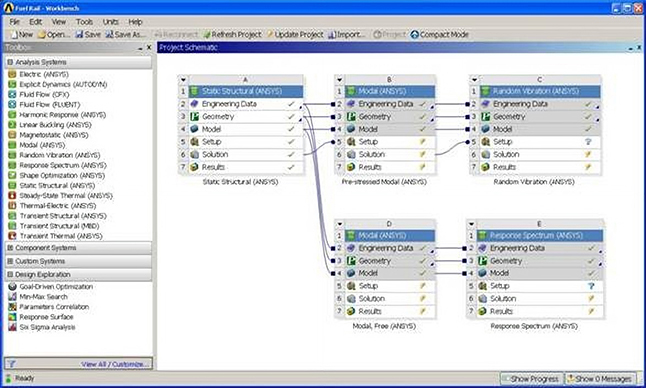Screen dimensions: 646x388
Task: Choose Goal-Driven Optimization in Design Exploration
Action: tap(56, 287)
